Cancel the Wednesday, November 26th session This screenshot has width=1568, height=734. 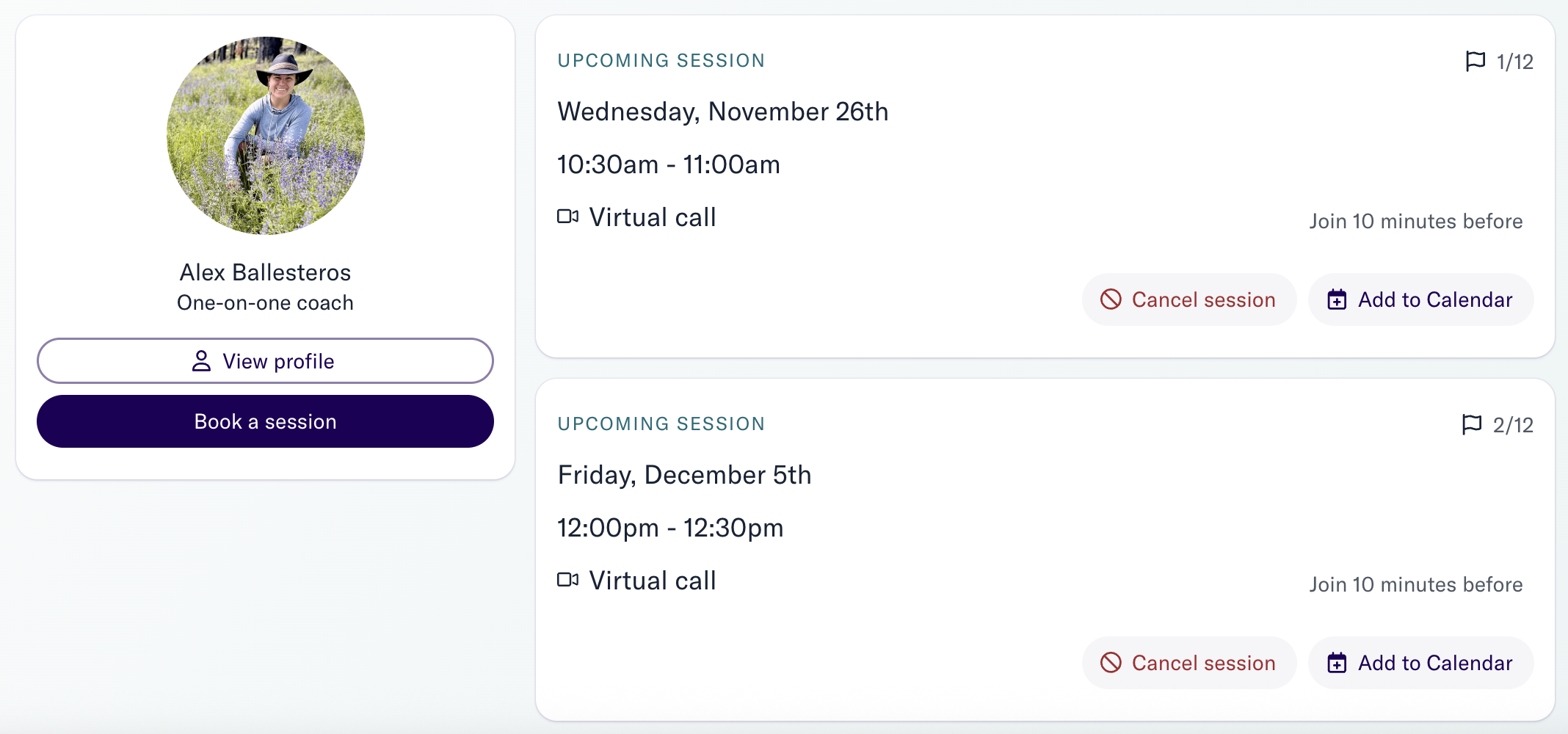(x=1188, y=299)
